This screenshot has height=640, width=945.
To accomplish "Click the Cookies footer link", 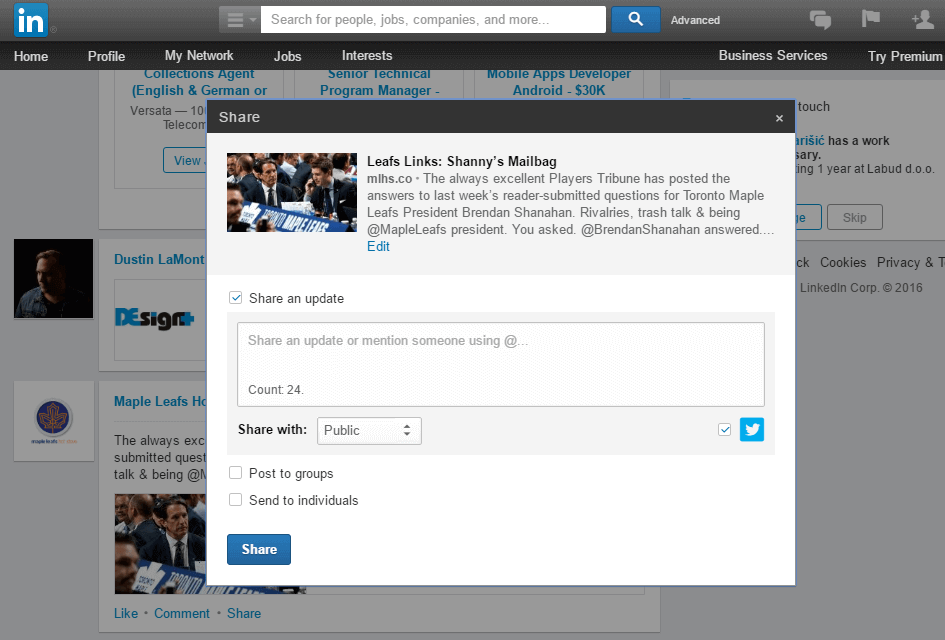I will pos(843,262).
